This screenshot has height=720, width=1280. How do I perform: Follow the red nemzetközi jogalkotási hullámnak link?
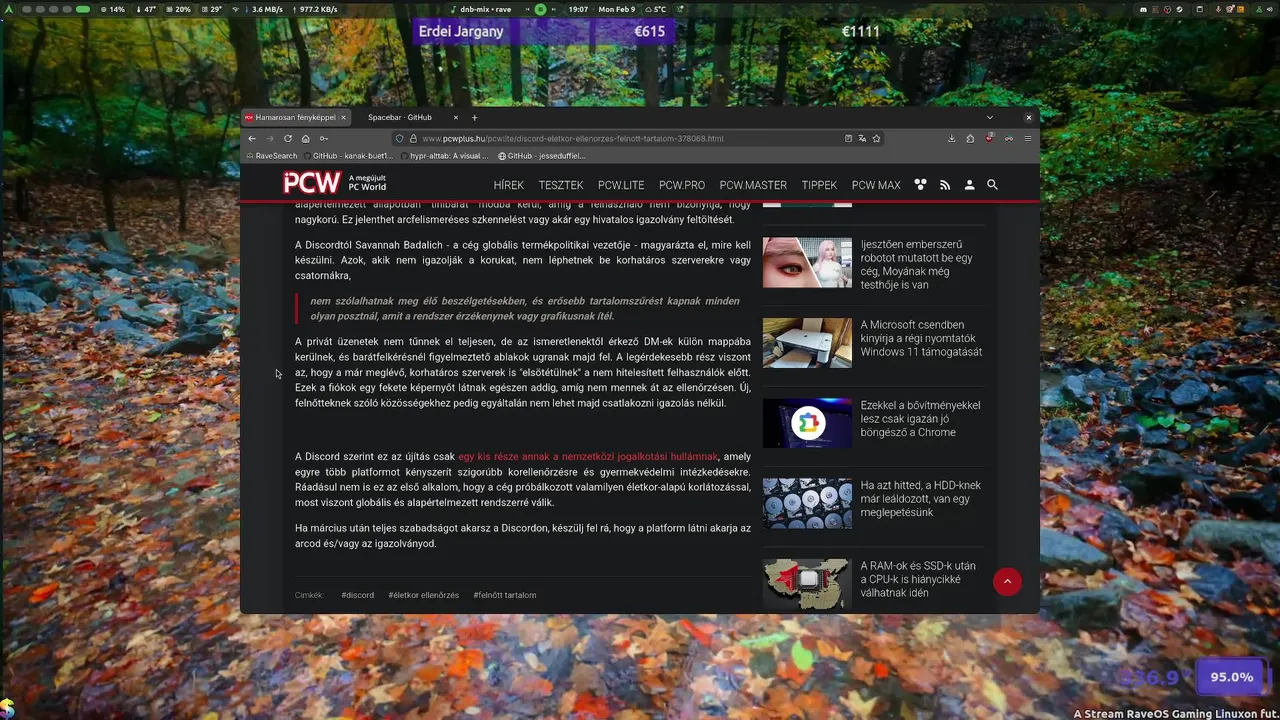(x=588, y=457)
